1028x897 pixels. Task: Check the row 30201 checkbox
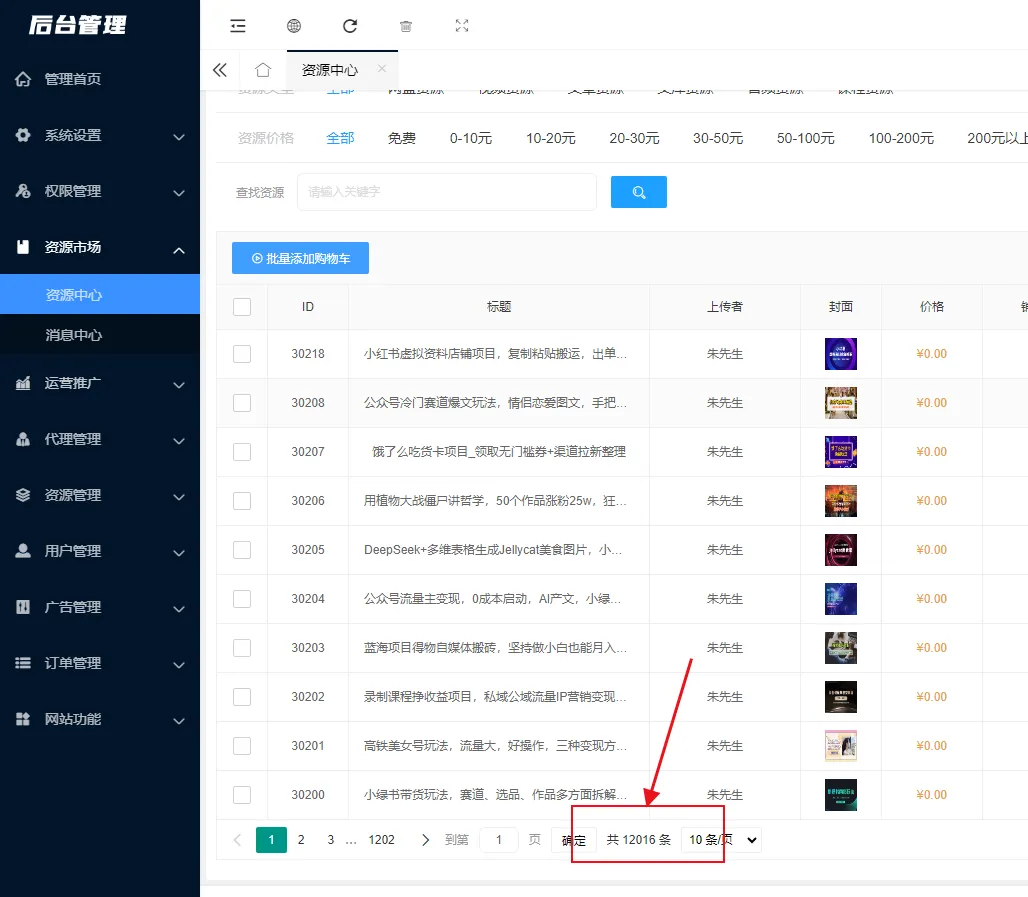[x=242, y=746]
